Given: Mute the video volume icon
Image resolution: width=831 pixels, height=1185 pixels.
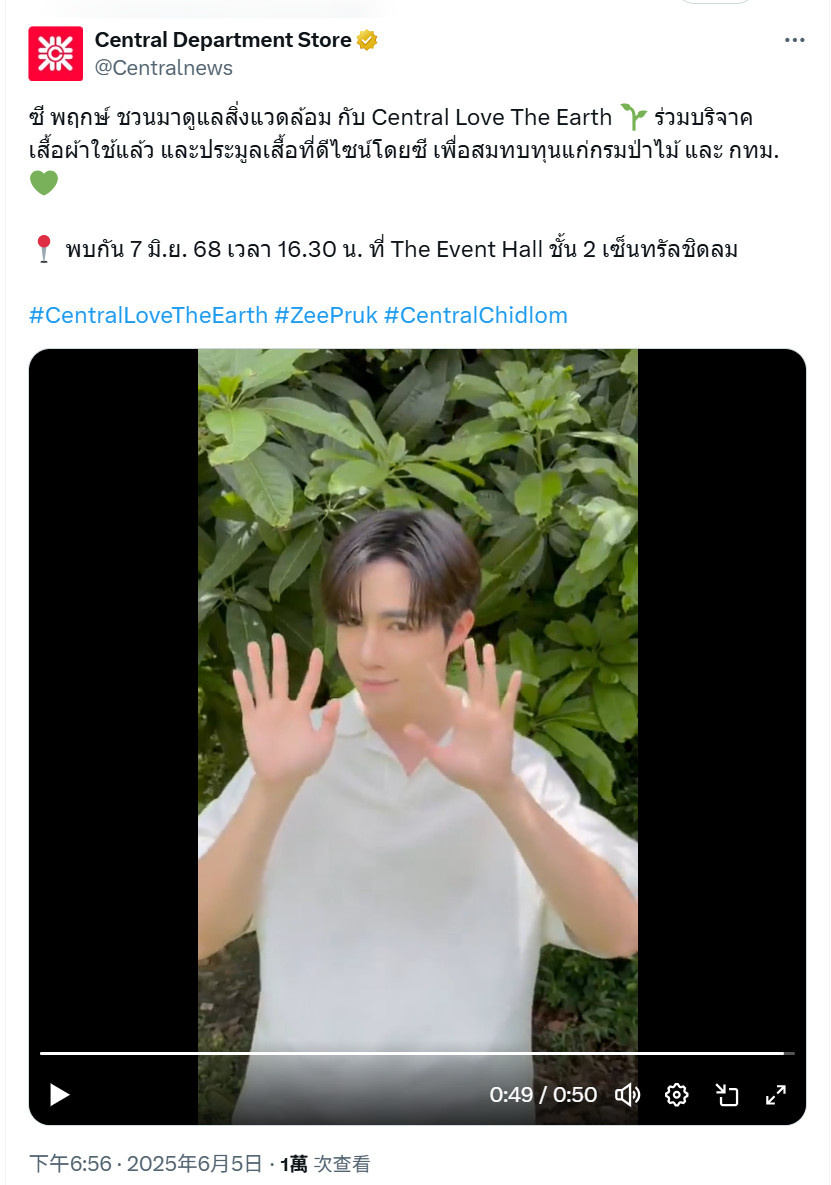Looking at the screenshot, I should pyautogui.click(x=627, y=1094).
